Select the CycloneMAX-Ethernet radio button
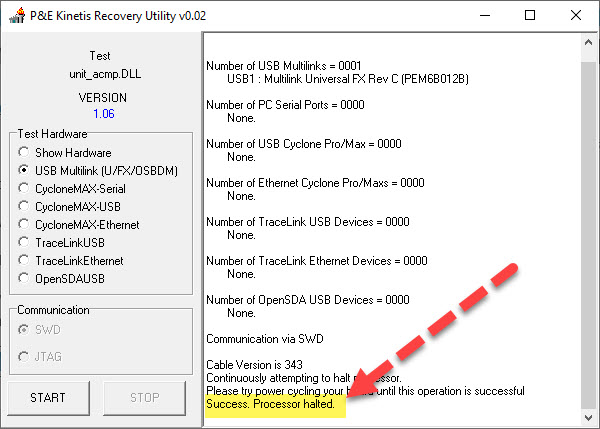 tap(24, 224)
